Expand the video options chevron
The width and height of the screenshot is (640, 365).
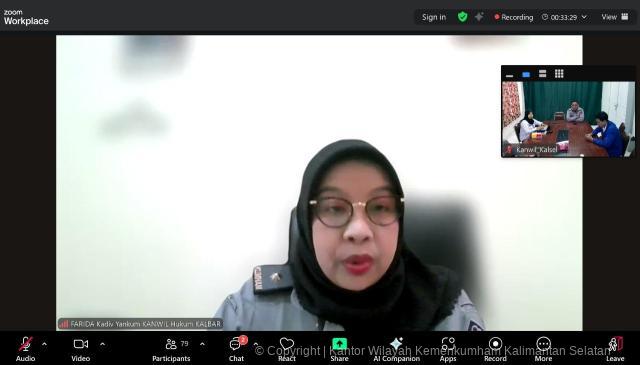click(x=102, y=344)
